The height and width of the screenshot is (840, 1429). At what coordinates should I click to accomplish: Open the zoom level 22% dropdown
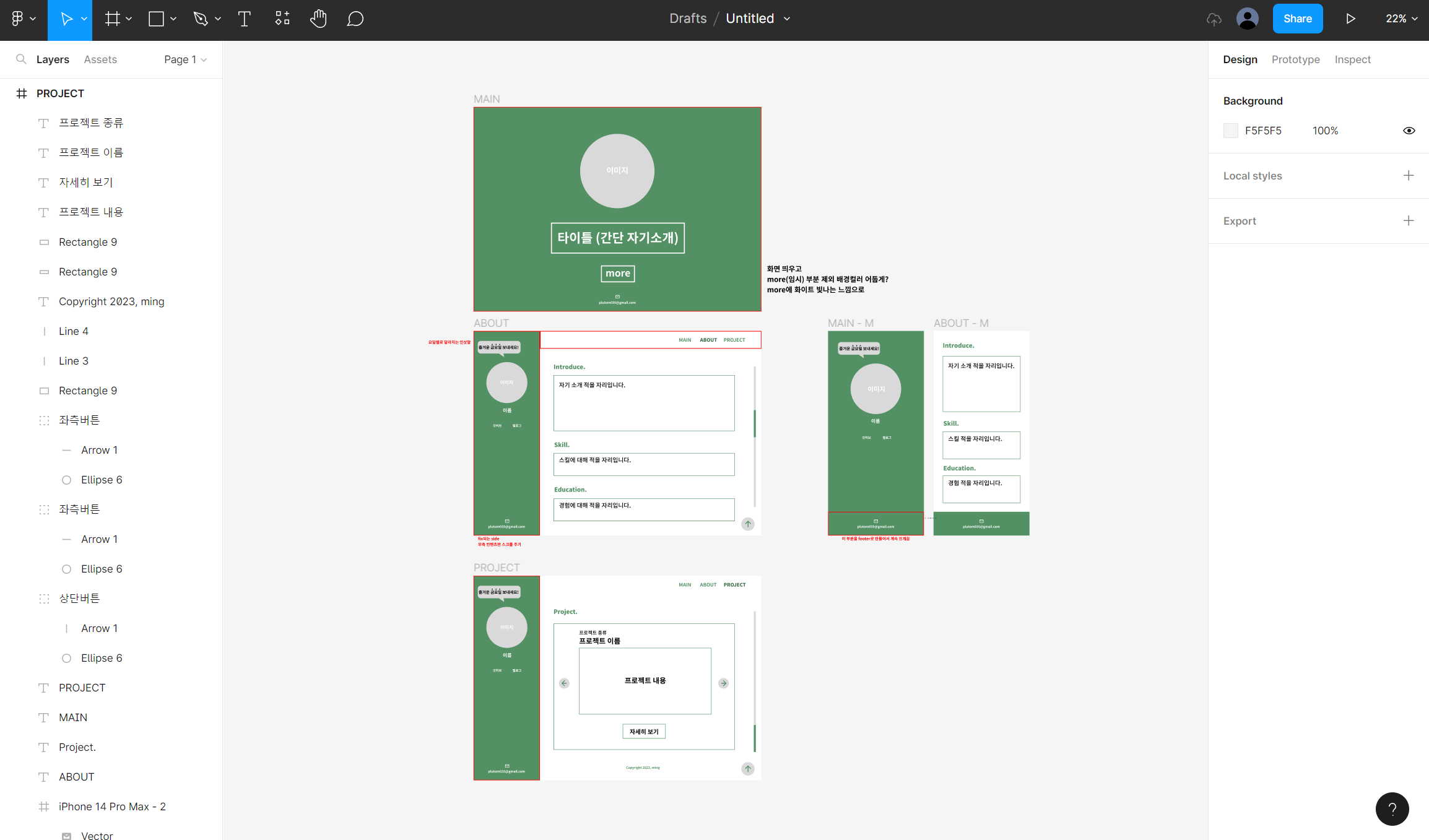pyautogui.click(x=1401, y=19)
